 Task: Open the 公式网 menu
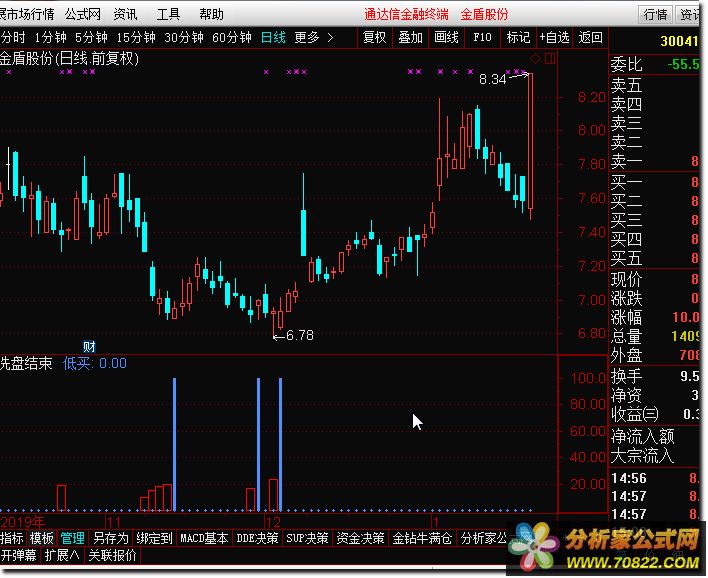pos(83,14)
